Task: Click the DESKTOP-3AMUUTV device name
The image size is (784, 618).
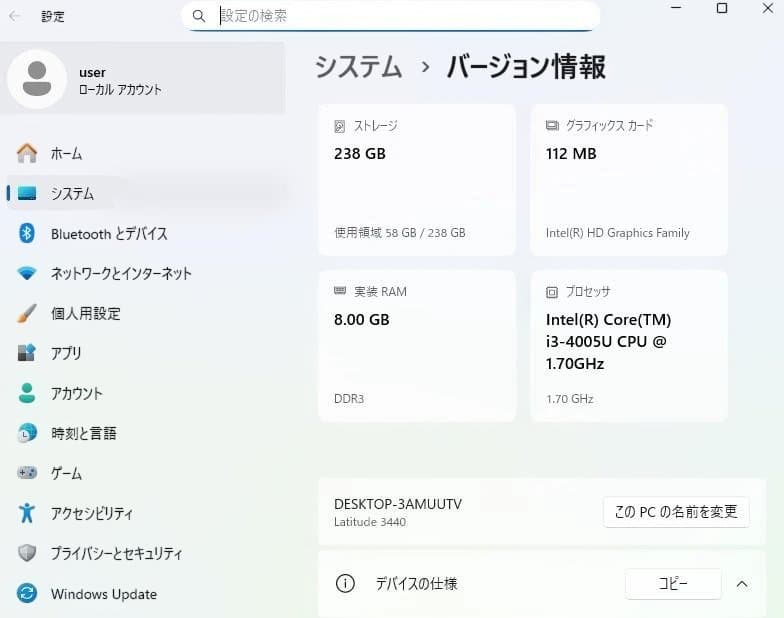Action: pyautogui.click(x=398, y=504)
